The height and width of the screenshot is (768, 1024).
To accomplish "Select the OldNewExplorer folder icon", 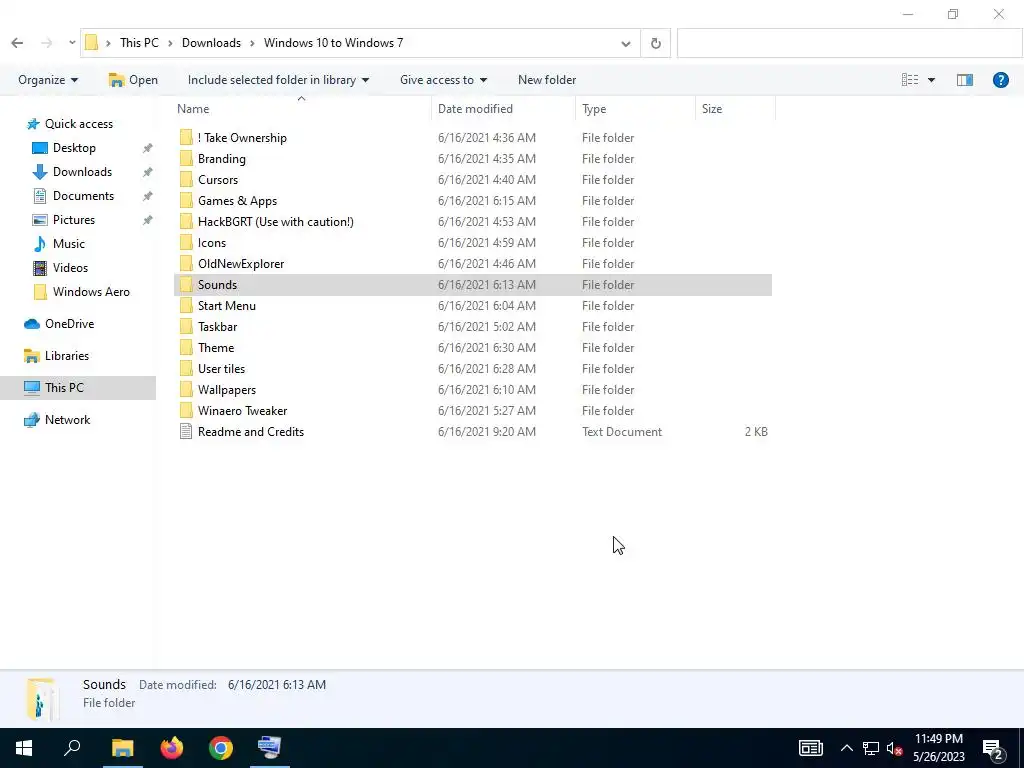I will coord(186,264).
